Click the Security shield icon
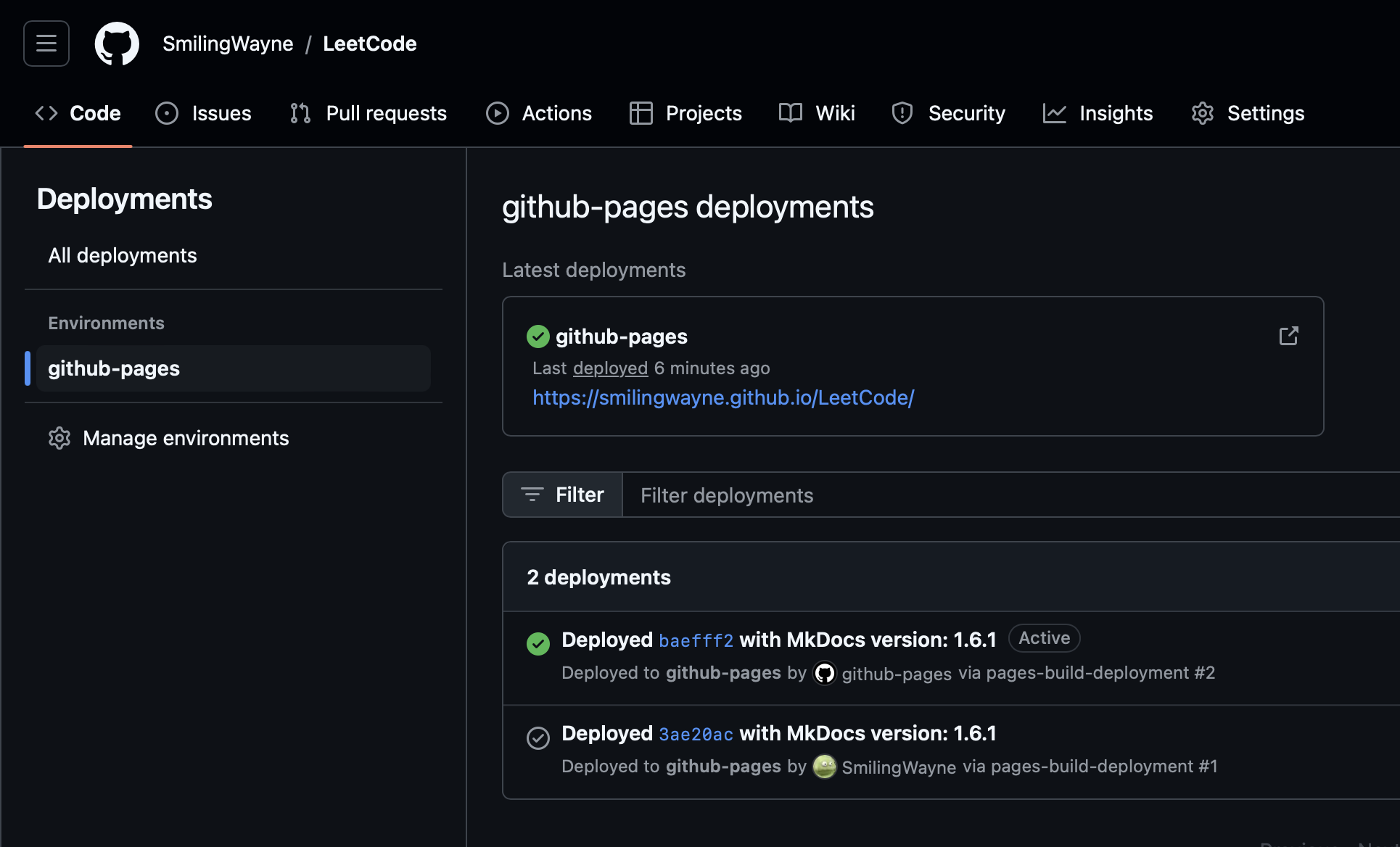The height and width of the screenshot is (847, 1400). (x=902, y=113)
